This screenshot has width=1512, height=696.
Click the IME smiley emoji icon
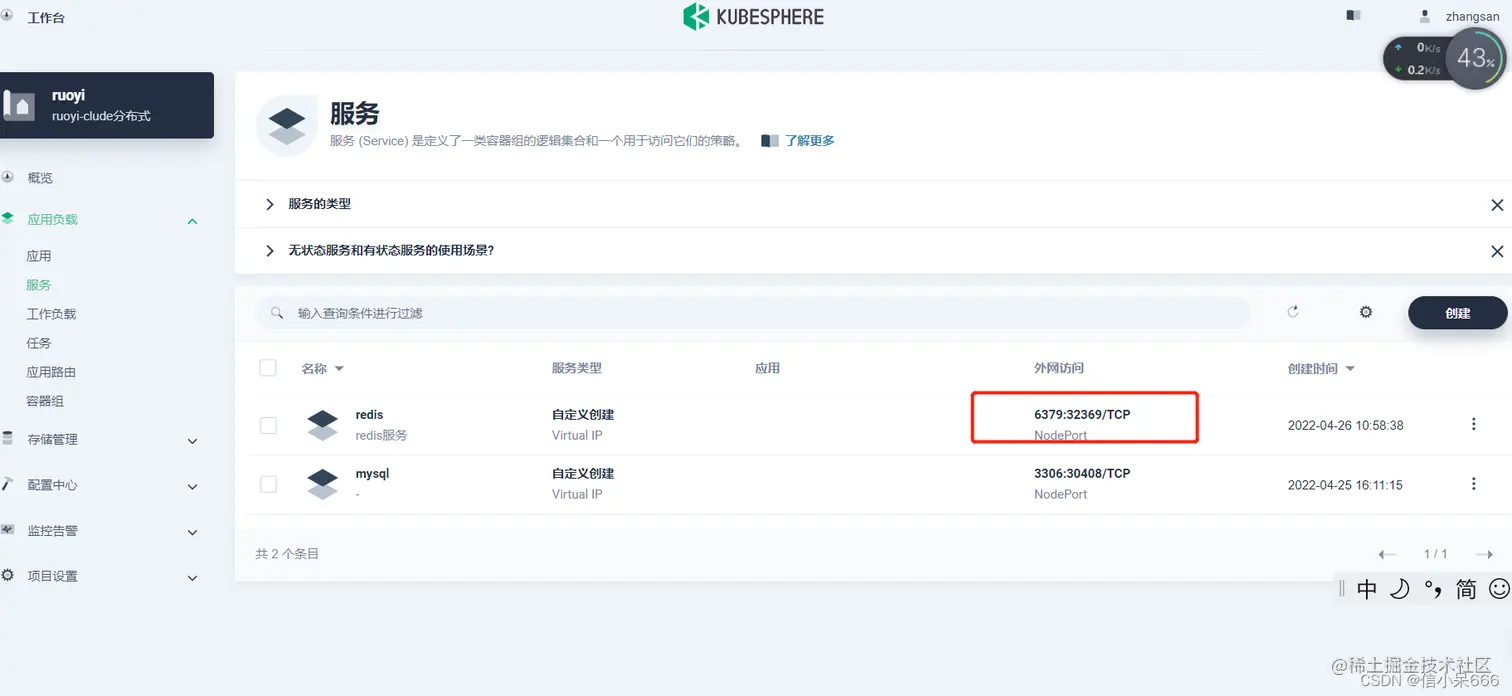pos(1499,589)
